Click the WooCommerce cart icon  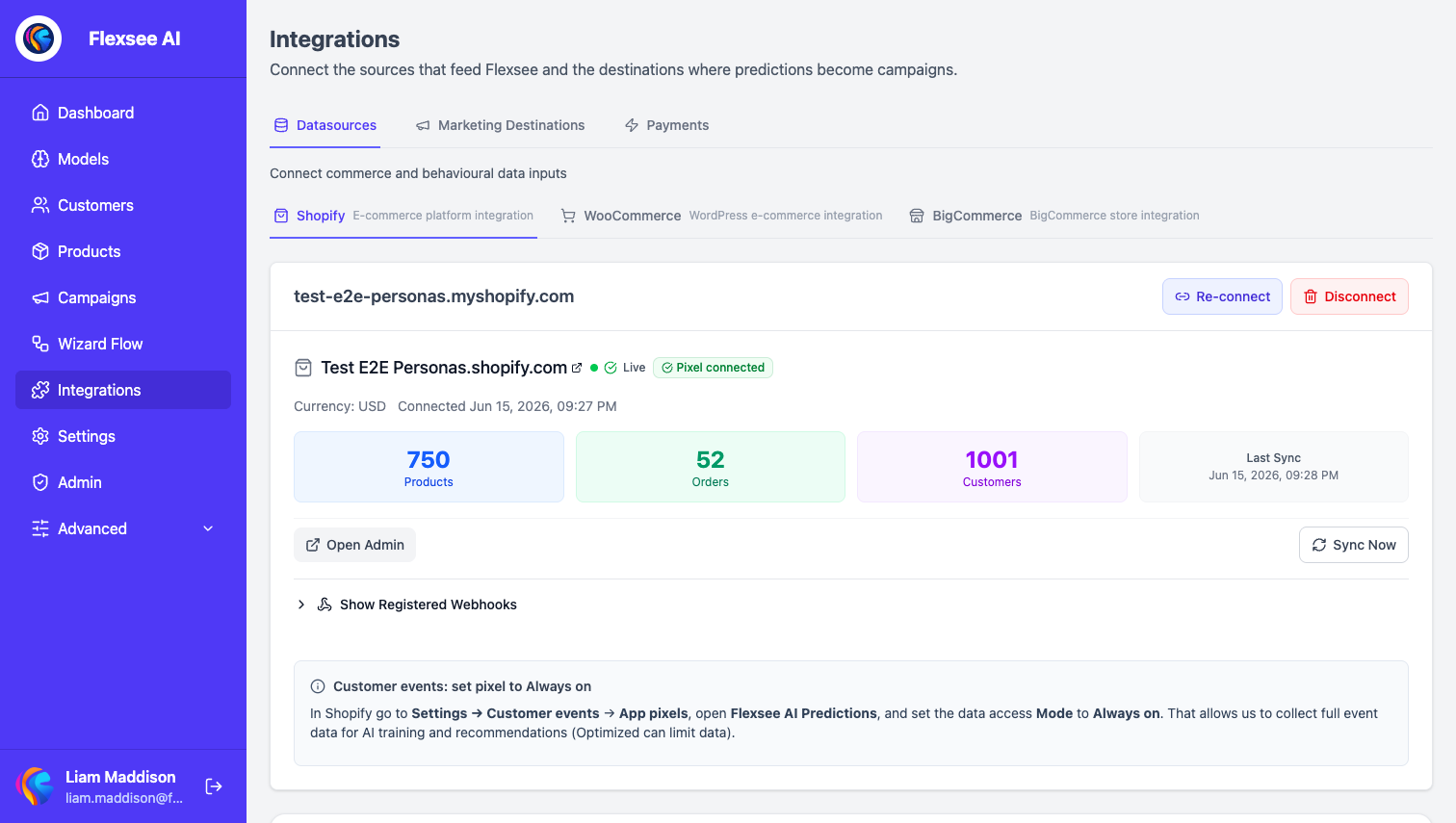coord(568,216)
